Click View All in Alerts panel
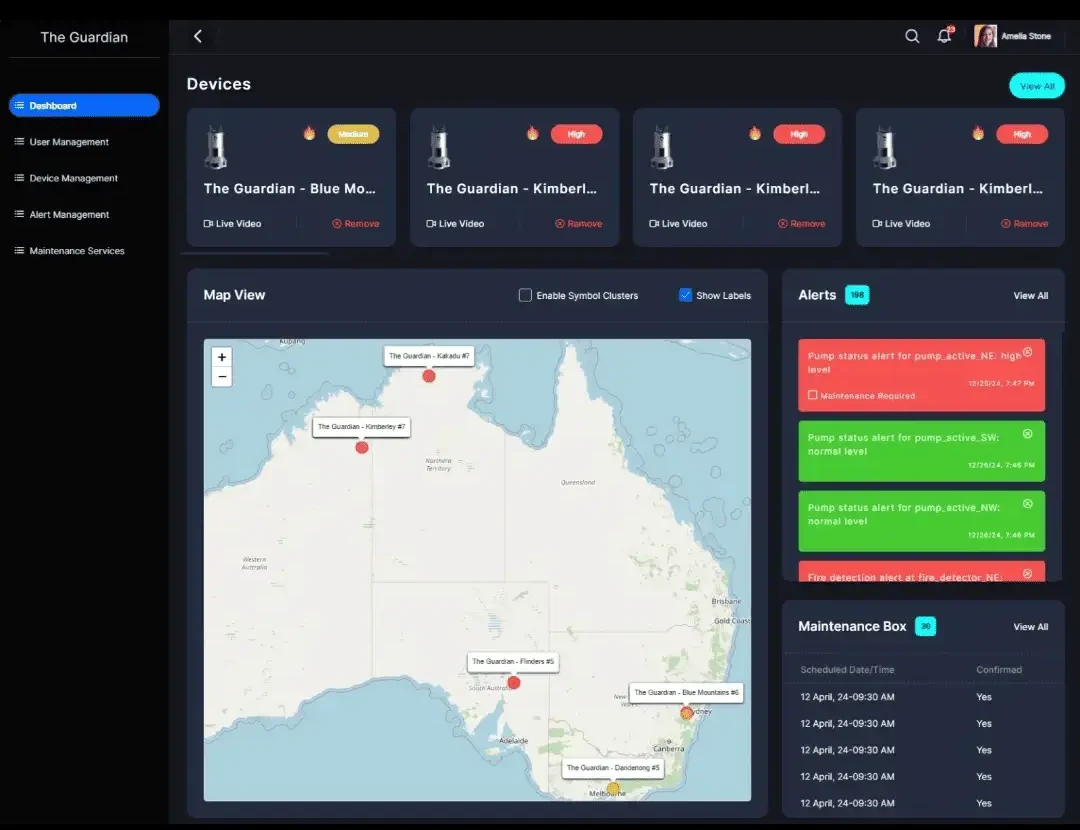1080x830 pixels. pos(1030,296)
